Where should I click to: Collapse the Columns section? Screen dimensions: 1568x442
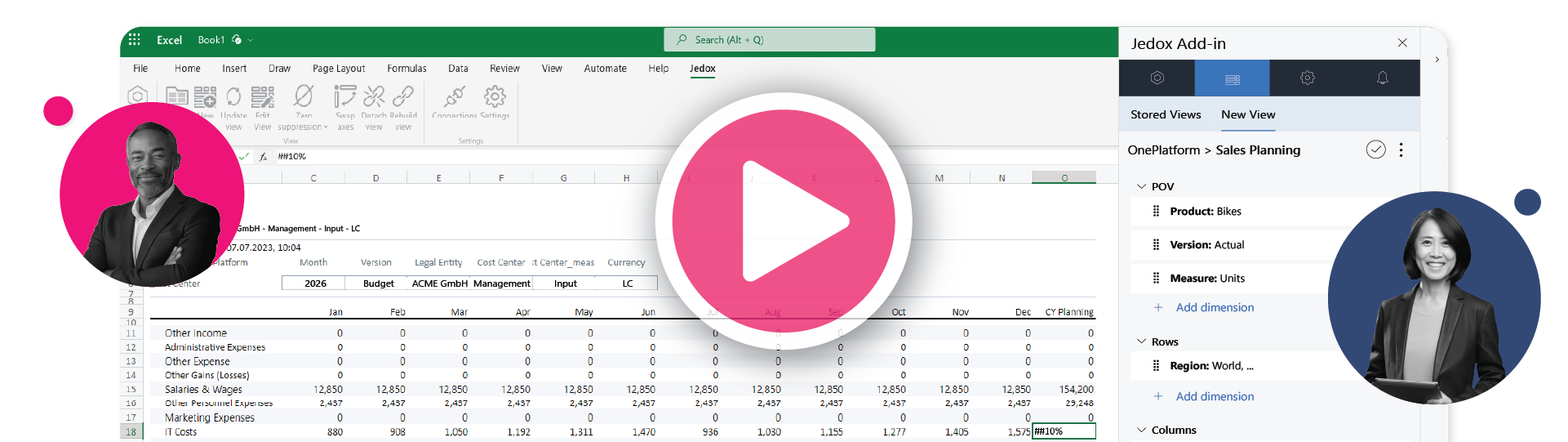pyautogui.click(x=1141, y=430)
